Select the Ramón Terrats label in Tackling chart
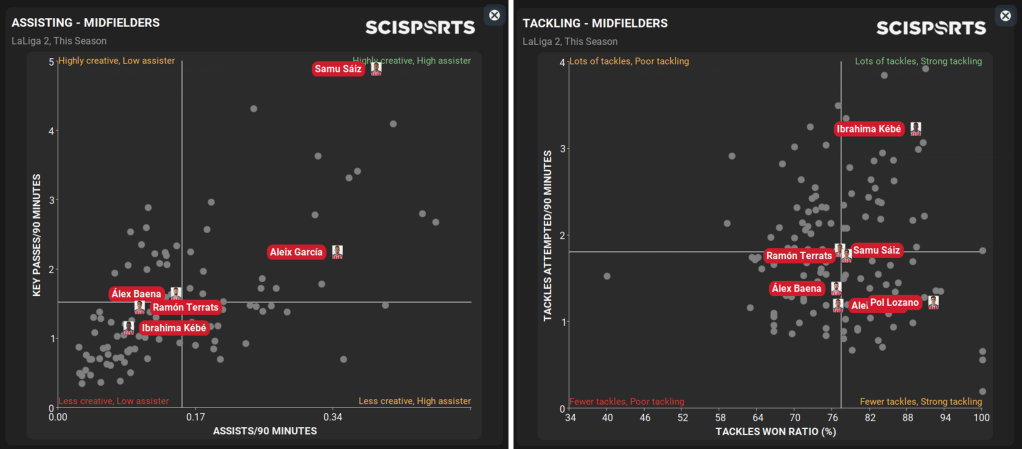Screen dimensions: 1022x449 coord(798,256)
